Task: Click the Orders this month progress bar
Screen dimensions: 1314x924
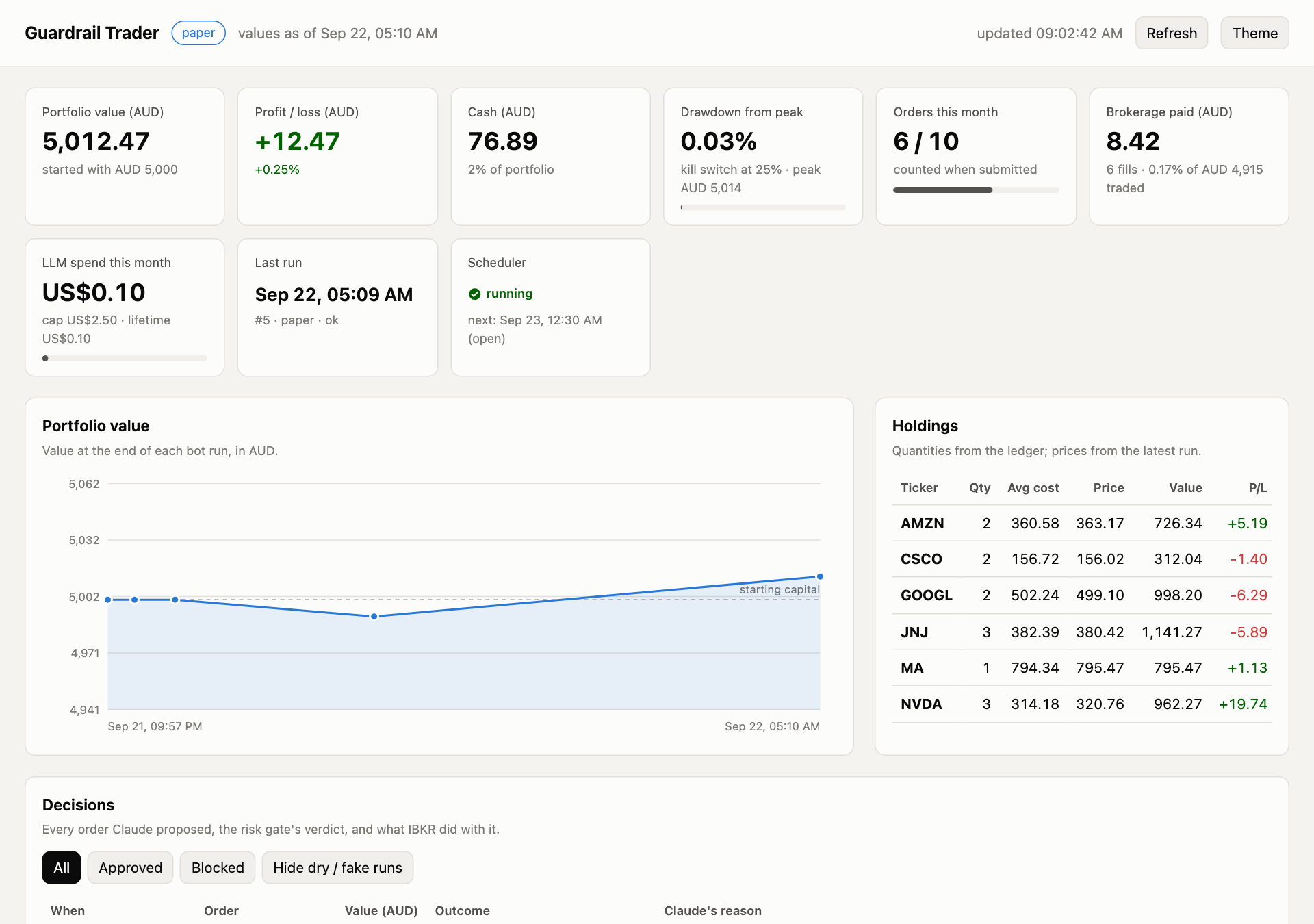Action: click(x=976, y=190)
